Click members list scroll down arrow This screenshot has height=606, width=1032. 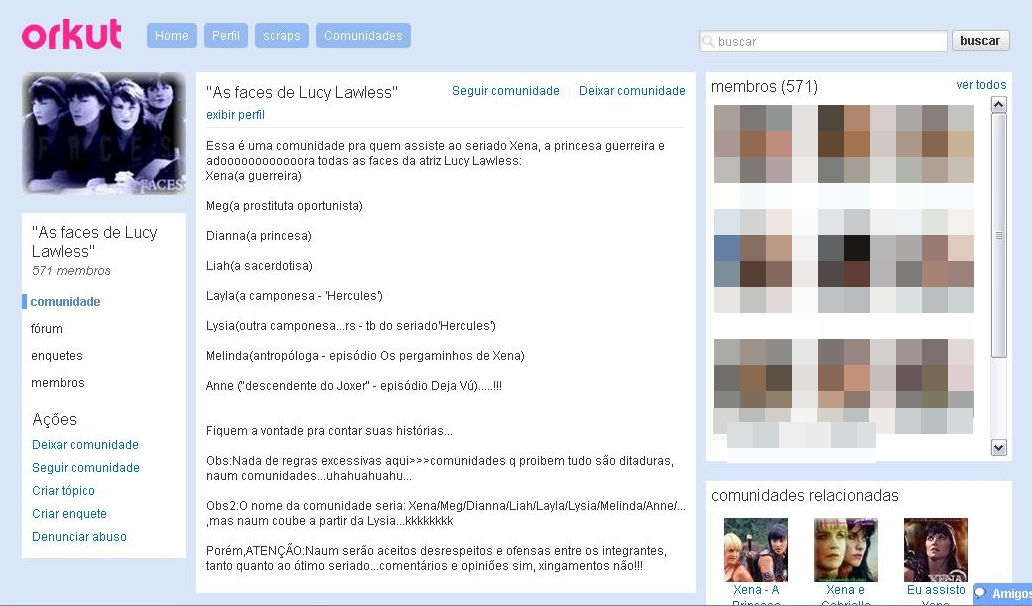point(998,447)
